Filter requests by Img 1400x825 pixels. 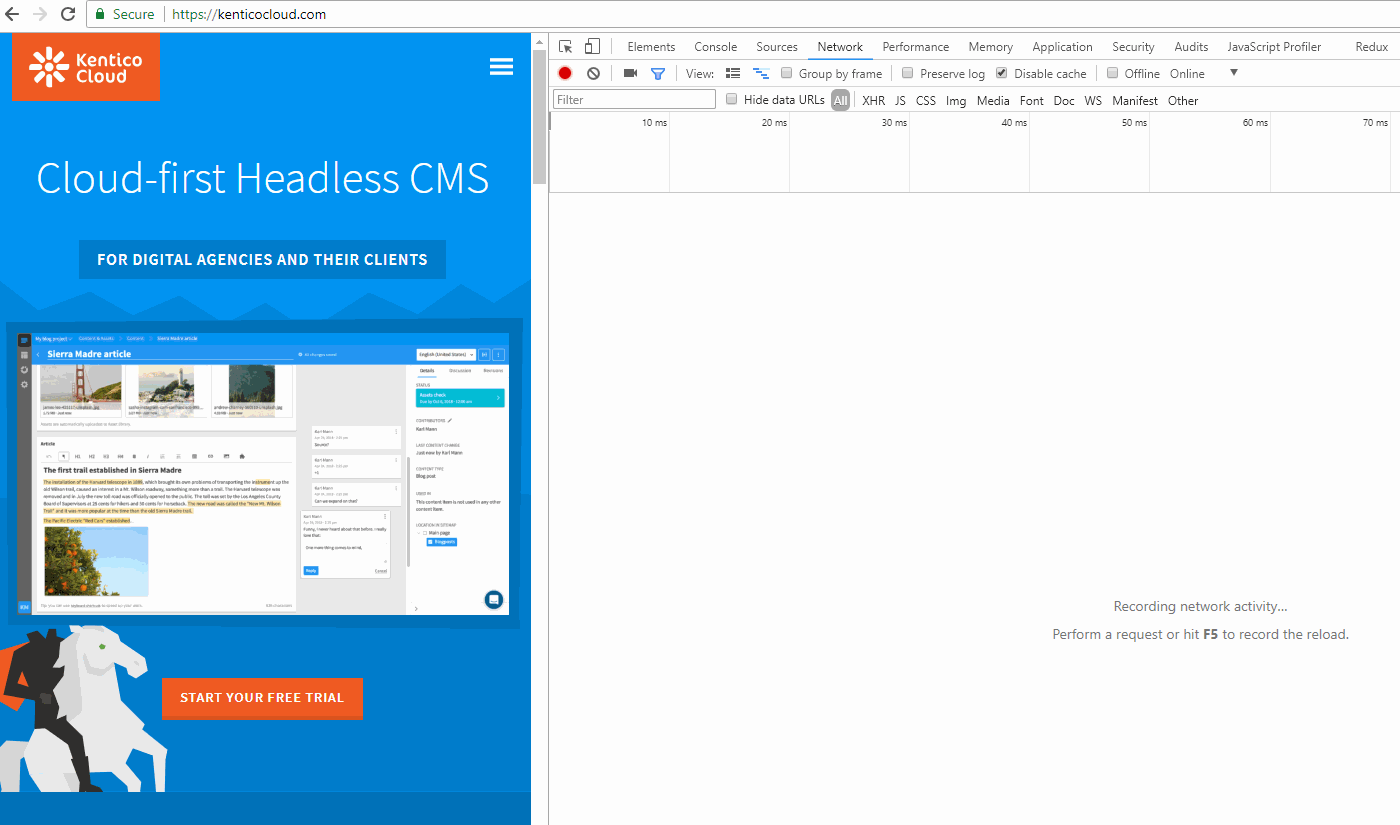click(956, 100)
